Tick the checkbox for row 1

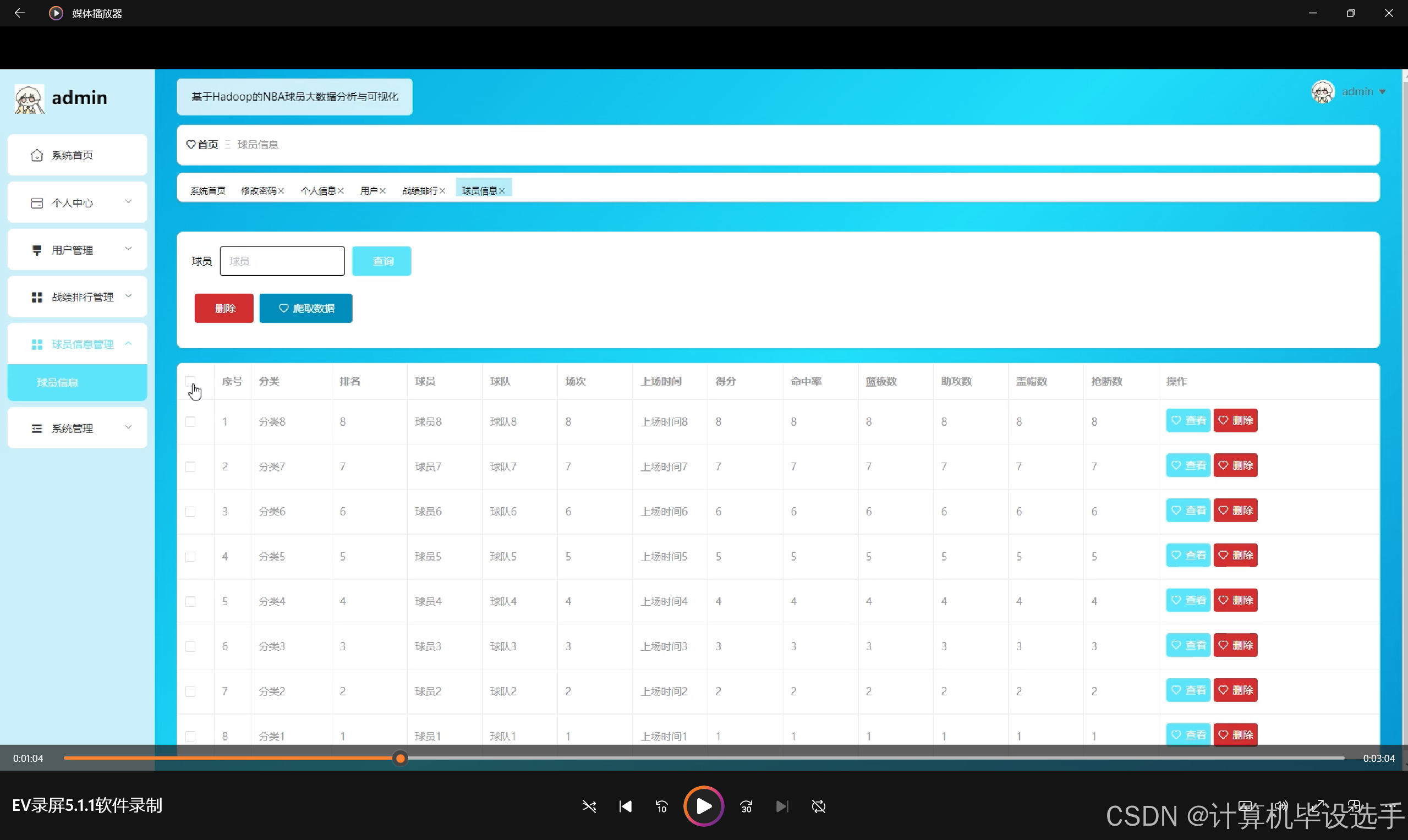click(x=190, y=422)
